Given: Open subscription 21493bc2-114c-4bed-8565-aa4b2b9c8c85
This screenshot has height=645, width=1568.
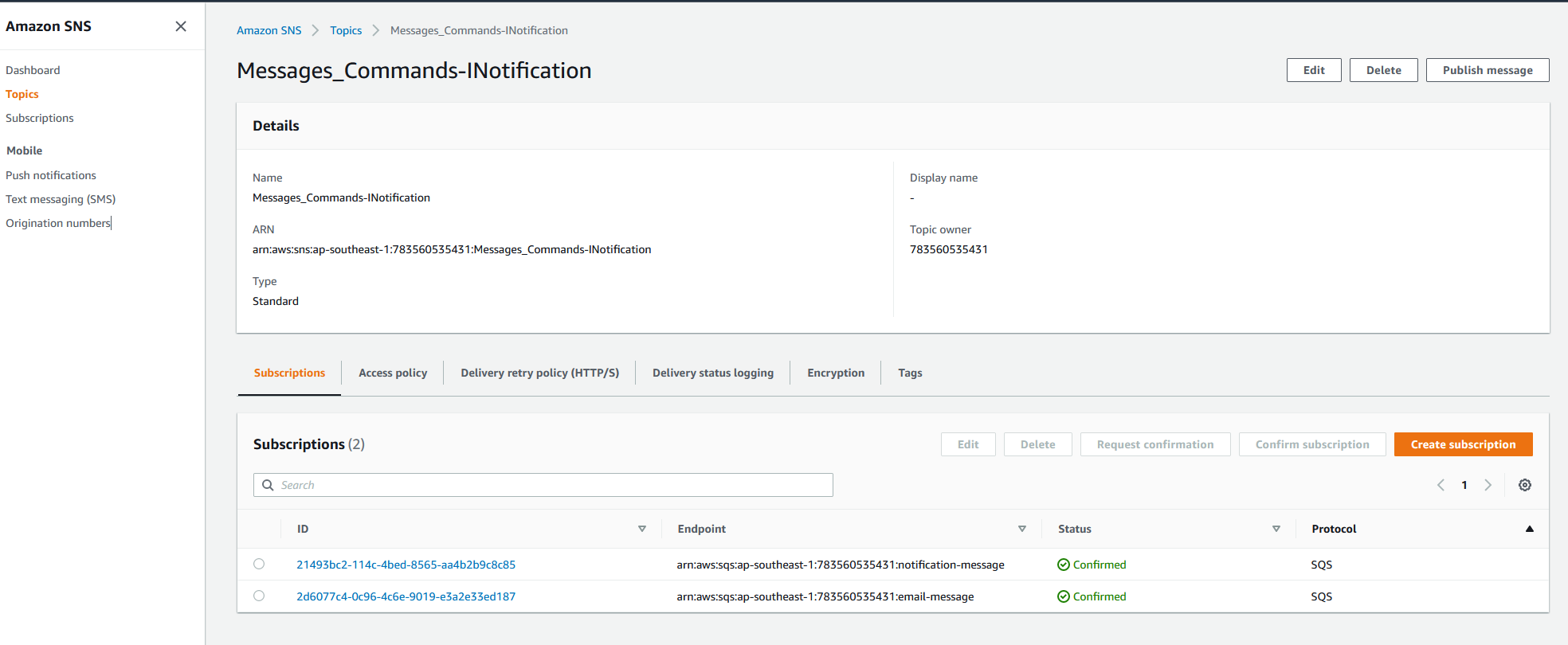Looking at the screenshot, I should point(406,565).
